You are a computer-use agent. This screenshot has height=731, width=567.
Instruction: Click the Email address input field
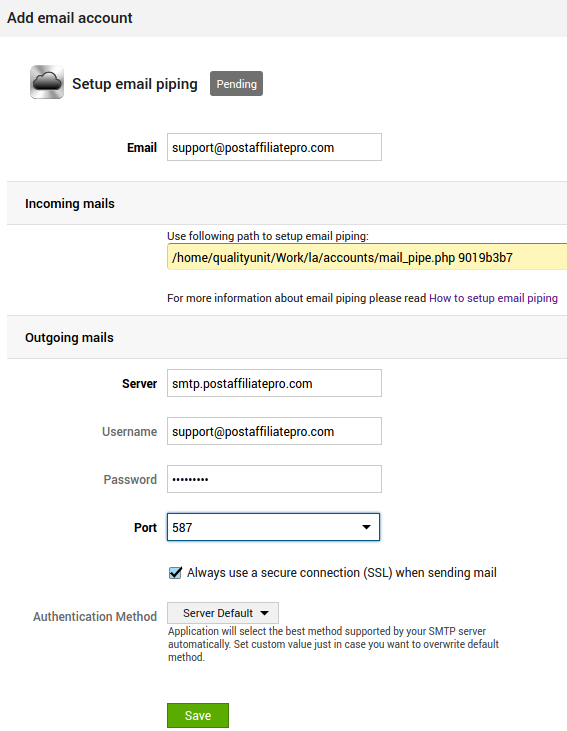(x=274, y=147)
